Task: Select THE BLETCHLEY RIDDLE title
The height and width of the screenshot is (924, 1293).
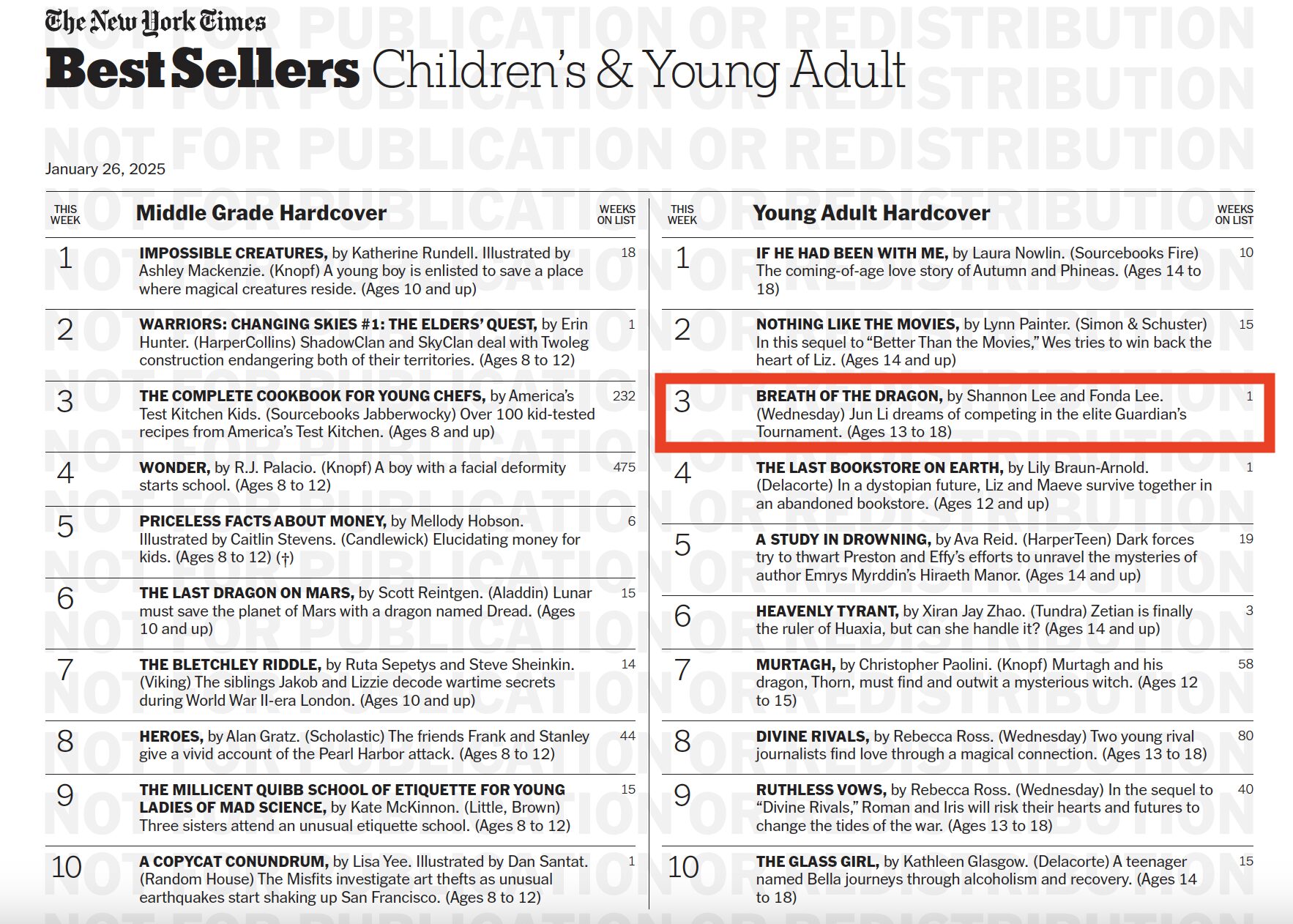Action: [x=231, y=665]
